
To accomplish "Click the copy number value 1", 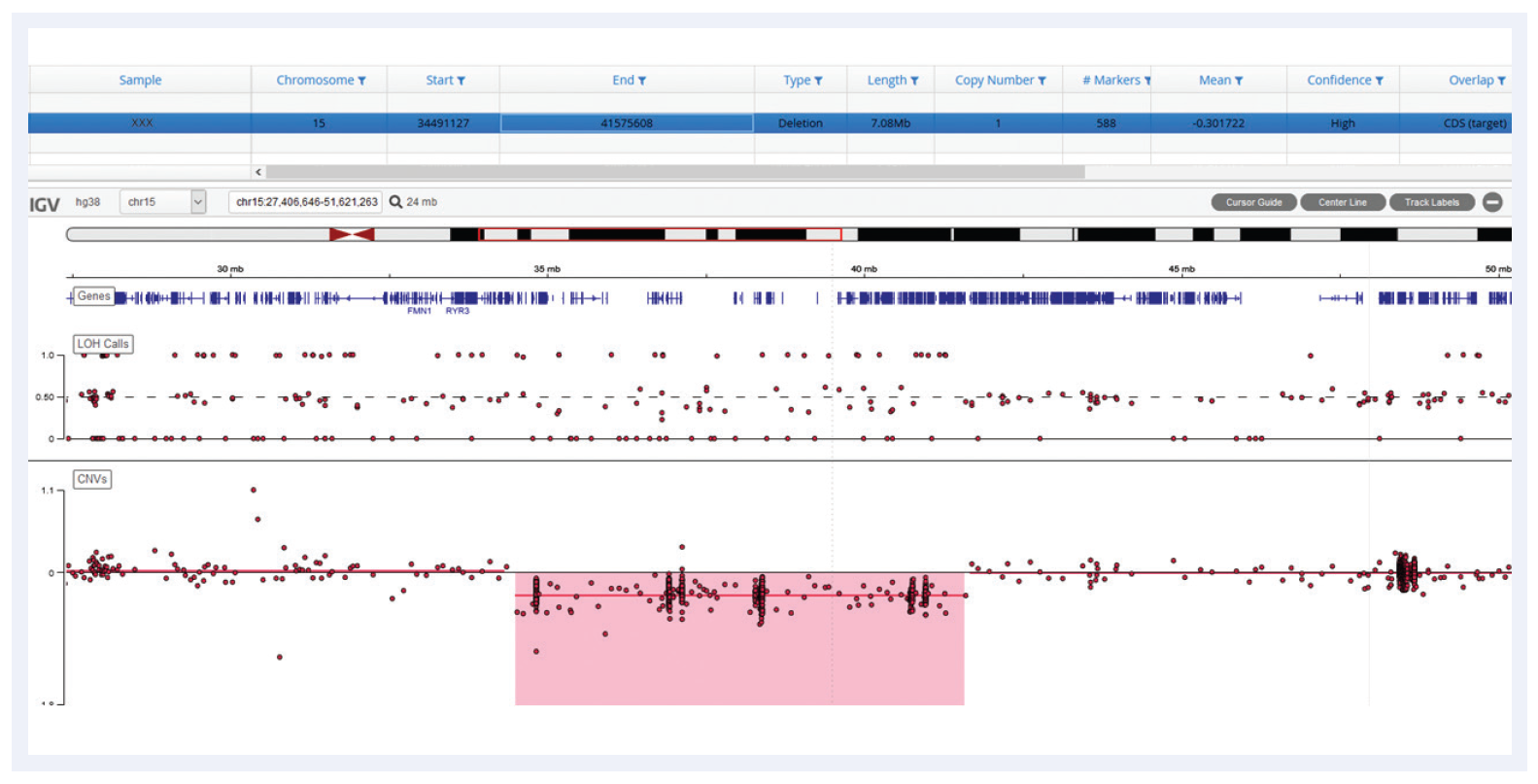I will pyautogui.click(x=998, y=123).
